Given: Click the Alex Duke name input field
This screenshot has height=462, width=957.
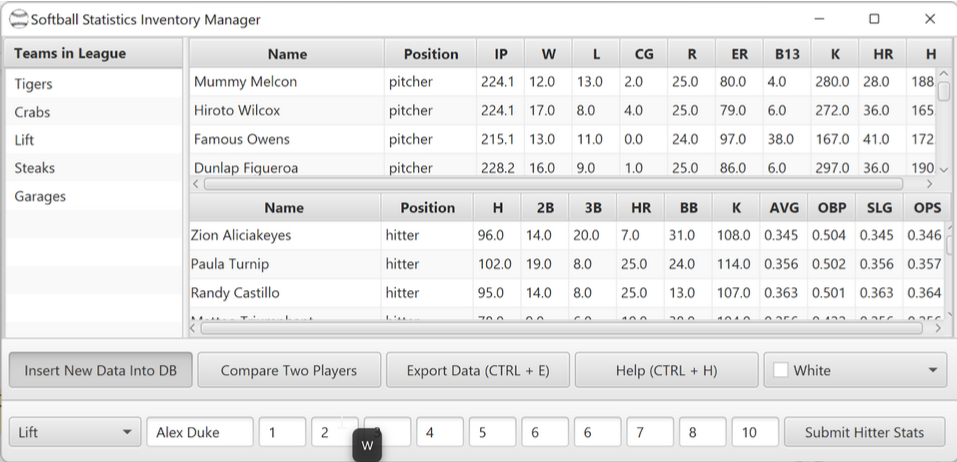Looking at the screenshot, I should 200,433.
